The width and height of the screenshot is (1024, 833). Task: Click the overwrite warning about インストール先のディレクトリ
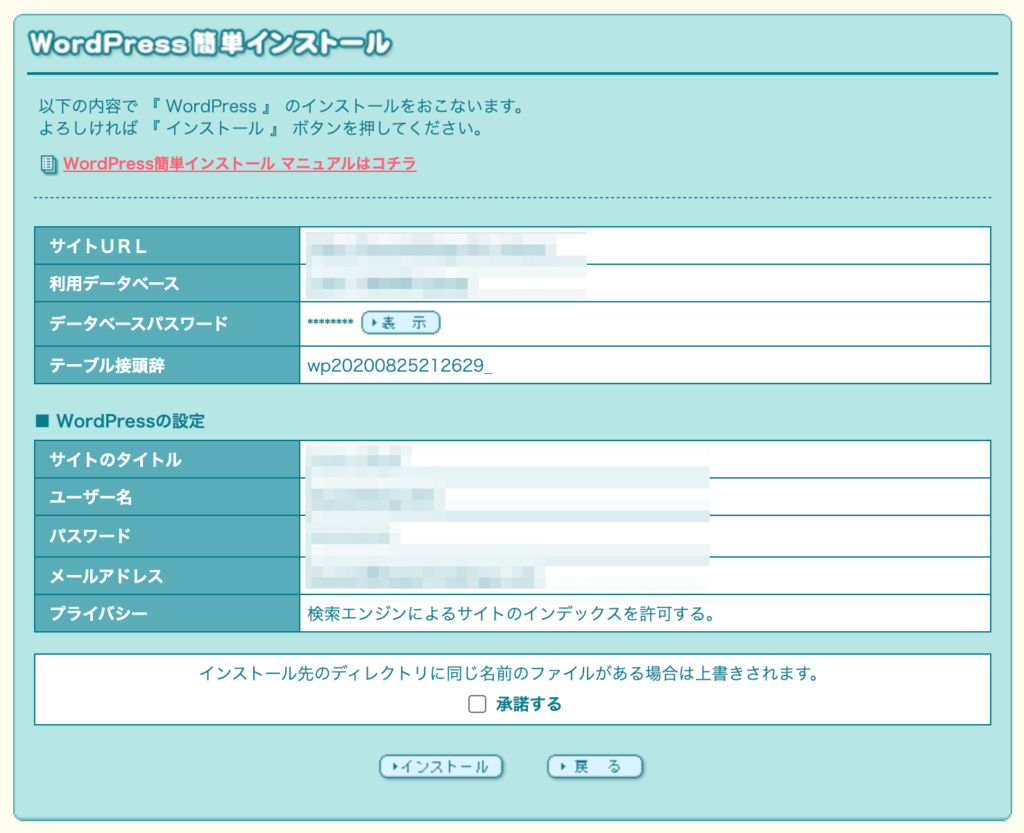tap(509, 673)
